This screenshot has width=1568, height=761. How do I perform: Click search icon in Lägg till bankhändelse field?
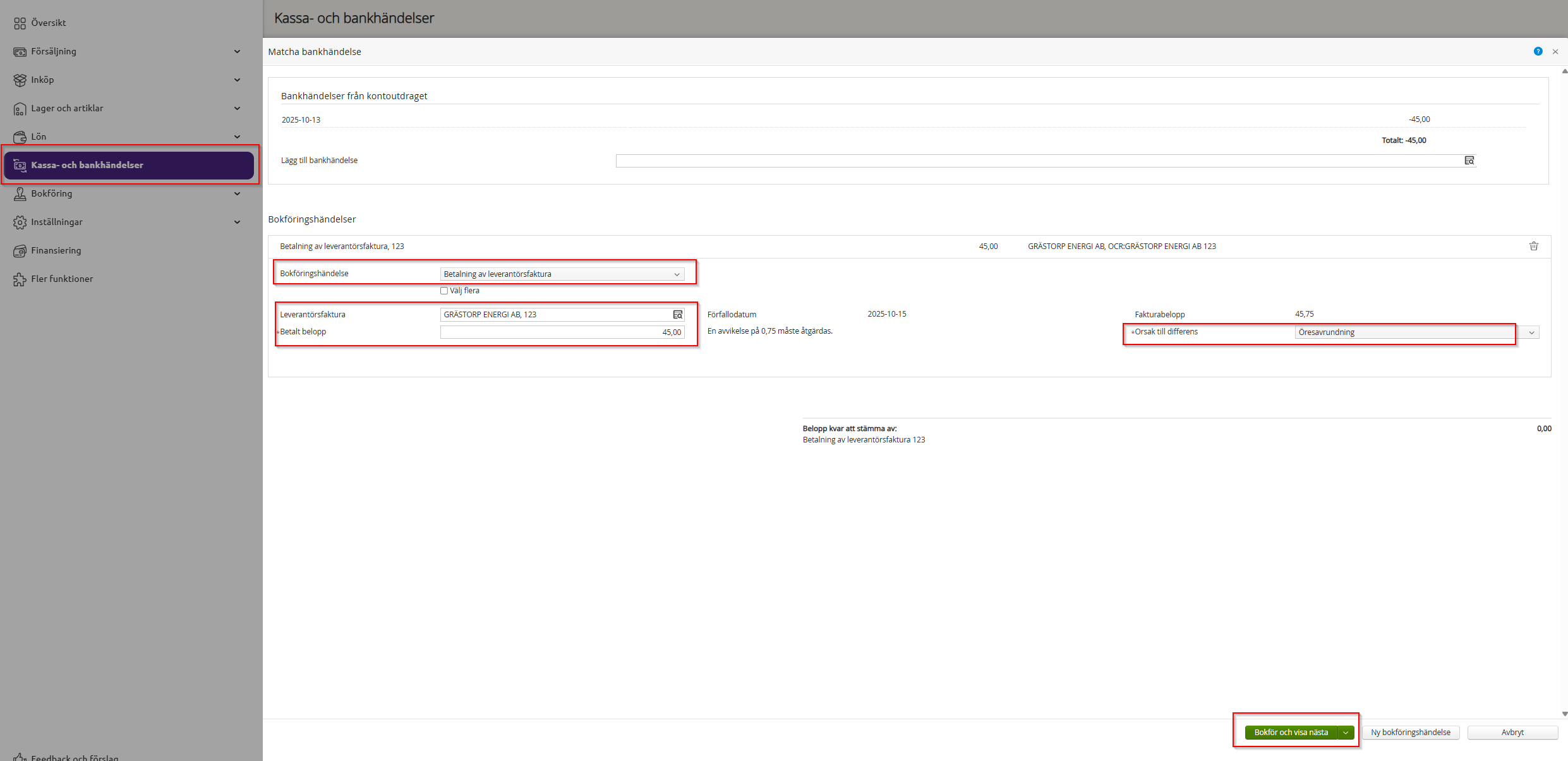(1469, 161)
